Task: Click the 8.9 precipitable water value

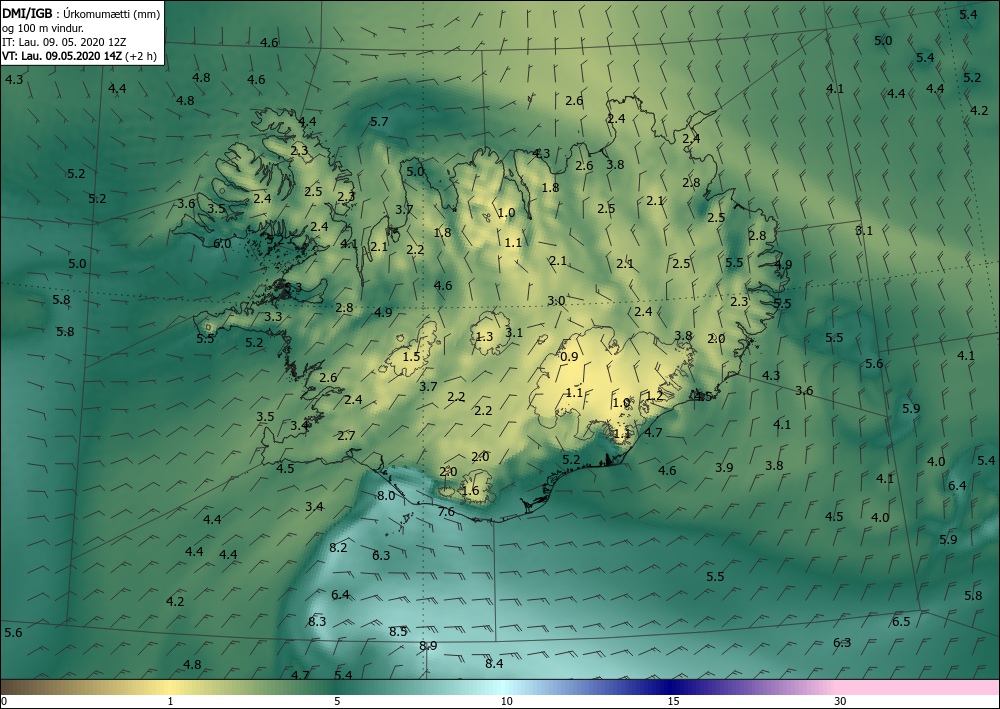Action: tap(428, 646)
